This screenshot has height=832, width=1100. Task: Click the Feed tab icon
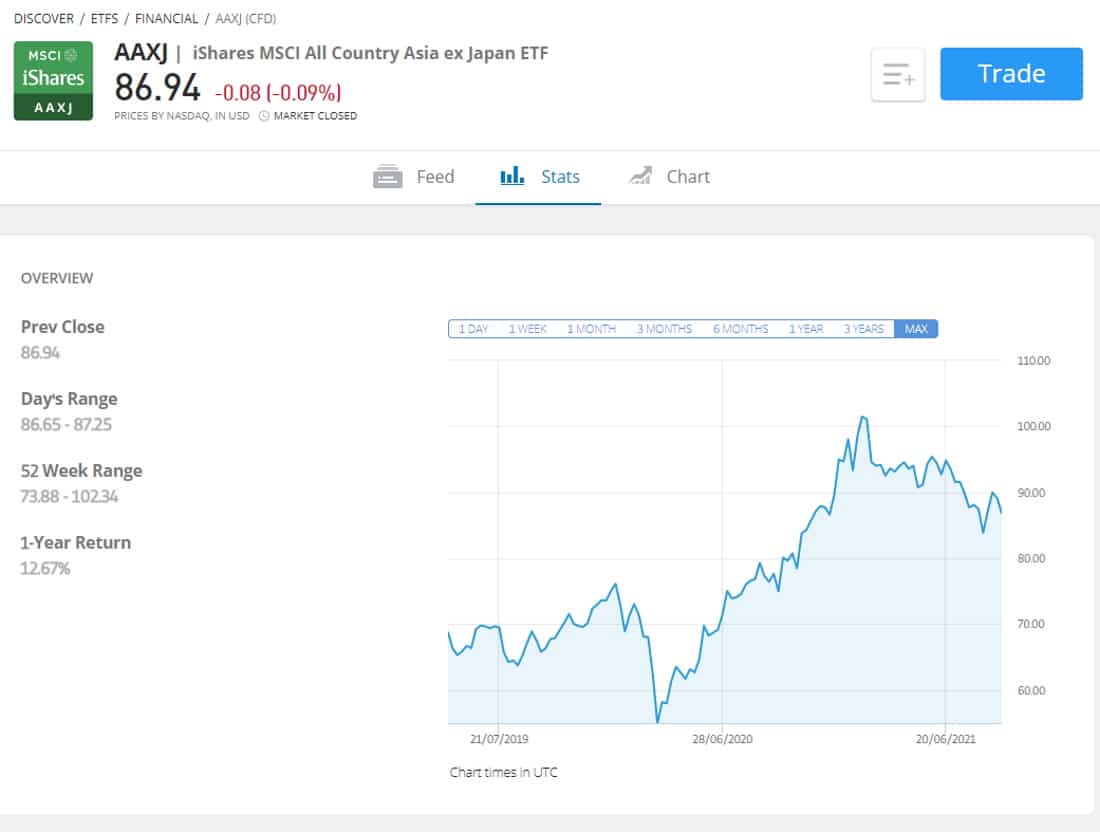(x=387, y=176)
